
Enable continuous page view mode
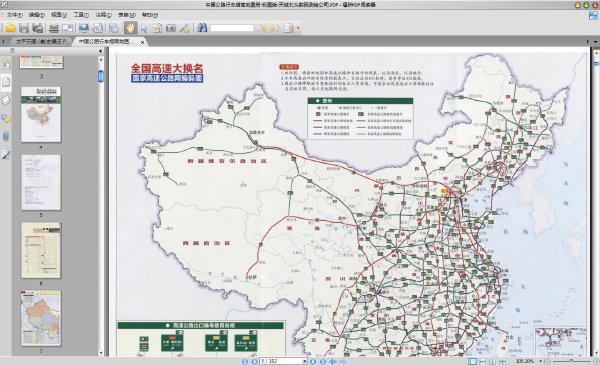pos(483,361)
